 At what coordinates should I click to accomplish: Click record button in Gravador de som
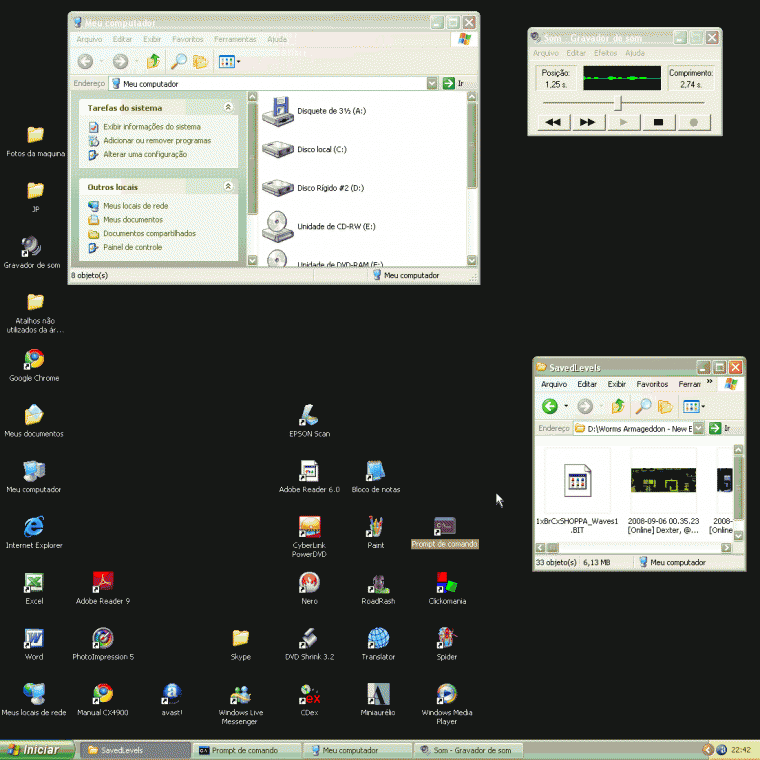tap(694, 122)
